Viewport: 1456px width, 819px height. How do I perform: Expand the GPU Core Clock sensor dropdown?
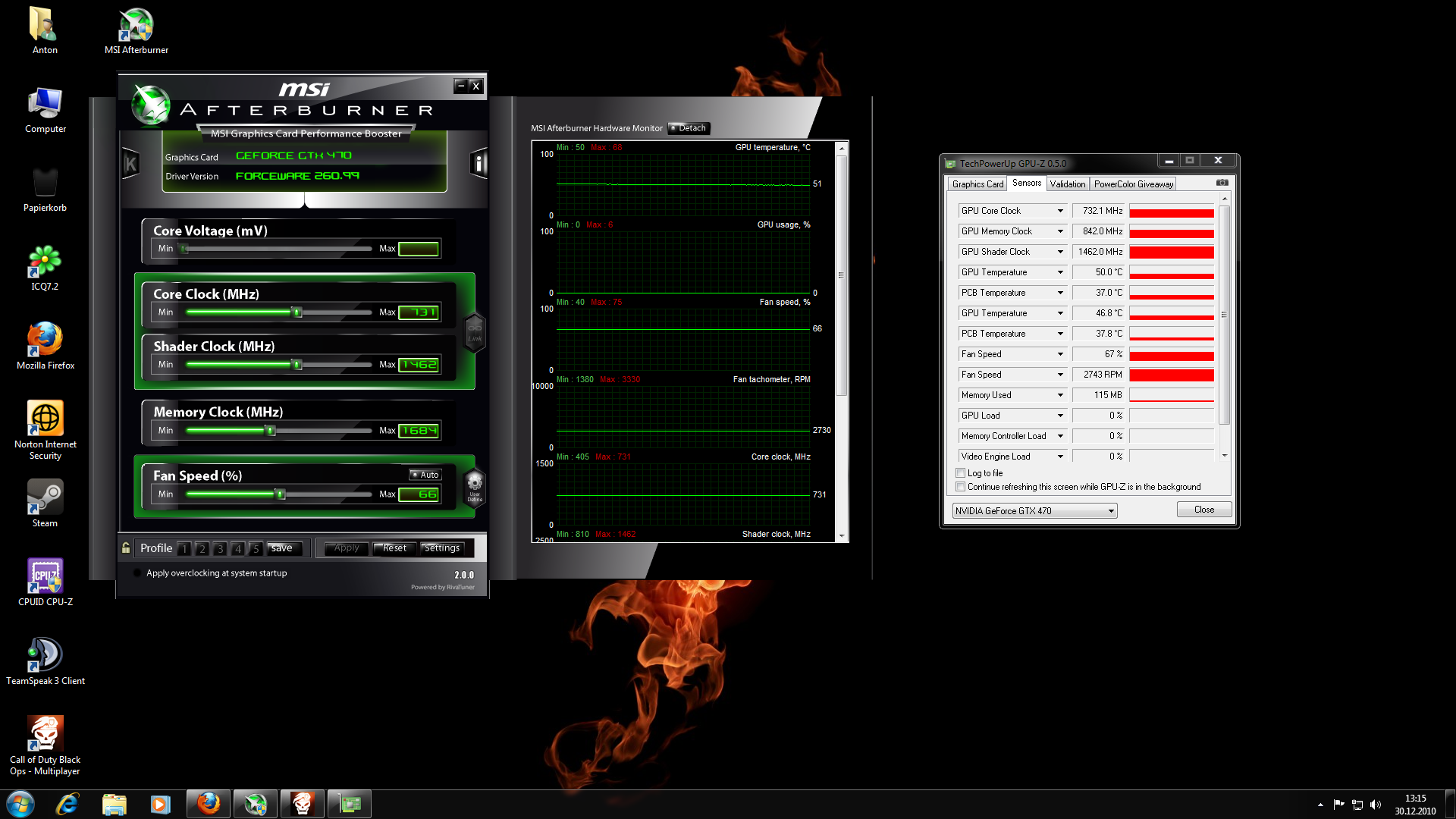(x=1060, y=211)
